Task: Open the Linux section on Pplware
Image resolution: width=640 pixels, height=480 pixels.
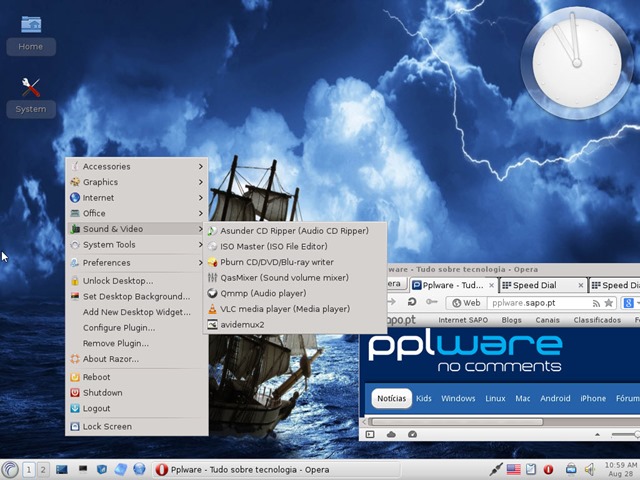Action: (x=495, y=398)
